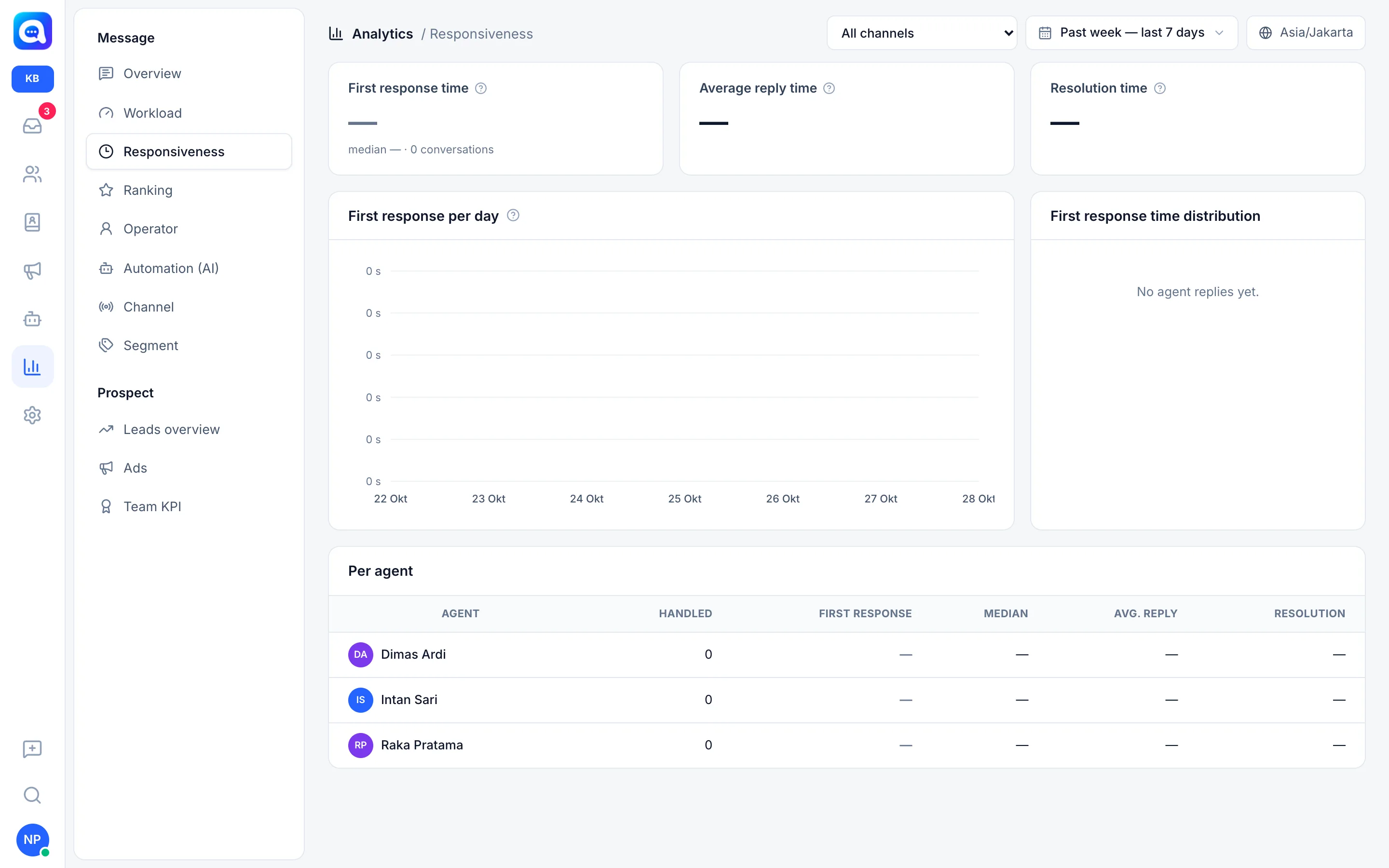The height and width of the screenshot is (868, 1389).
Task: Open the inbox icon with 3 badge
Action: point(33,125)
